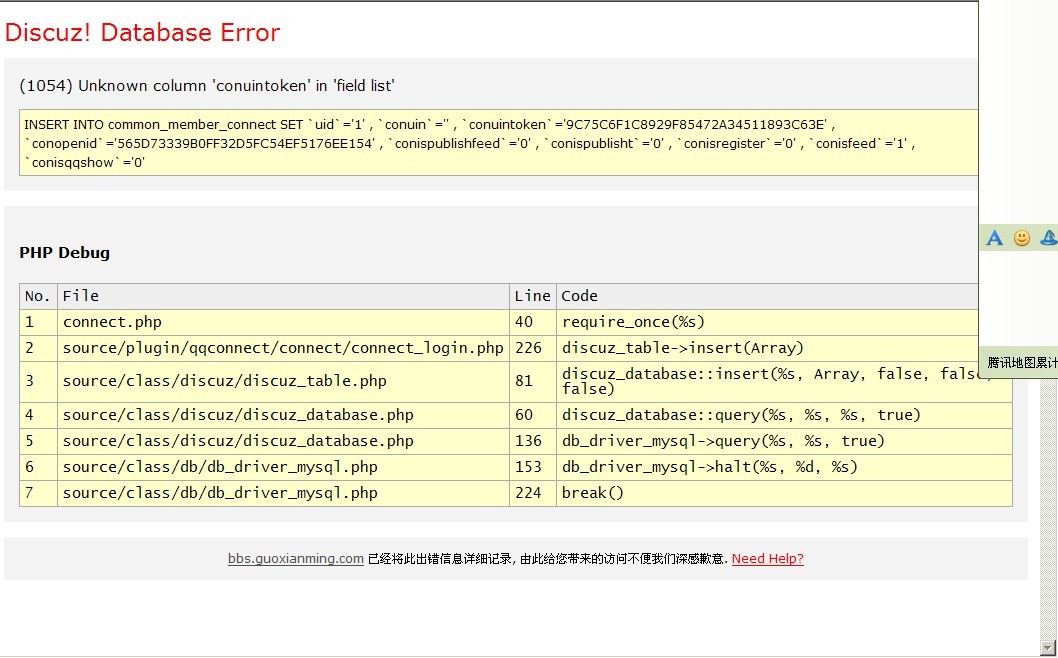
Task: Click the vertical scrollbar track
Action: point(1047,500)
